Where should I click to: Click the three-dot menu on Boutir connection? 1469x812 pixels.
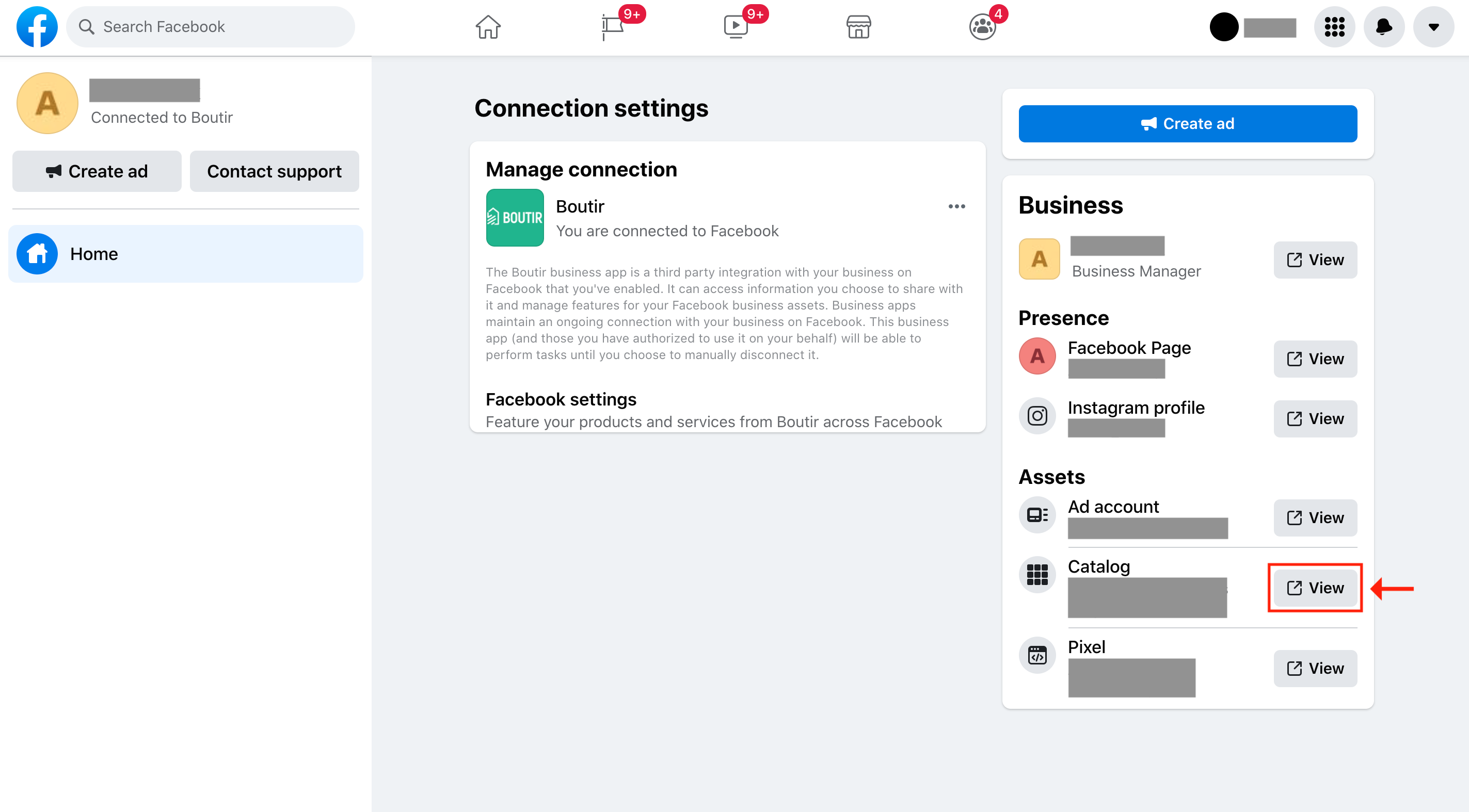coord(957,207)
